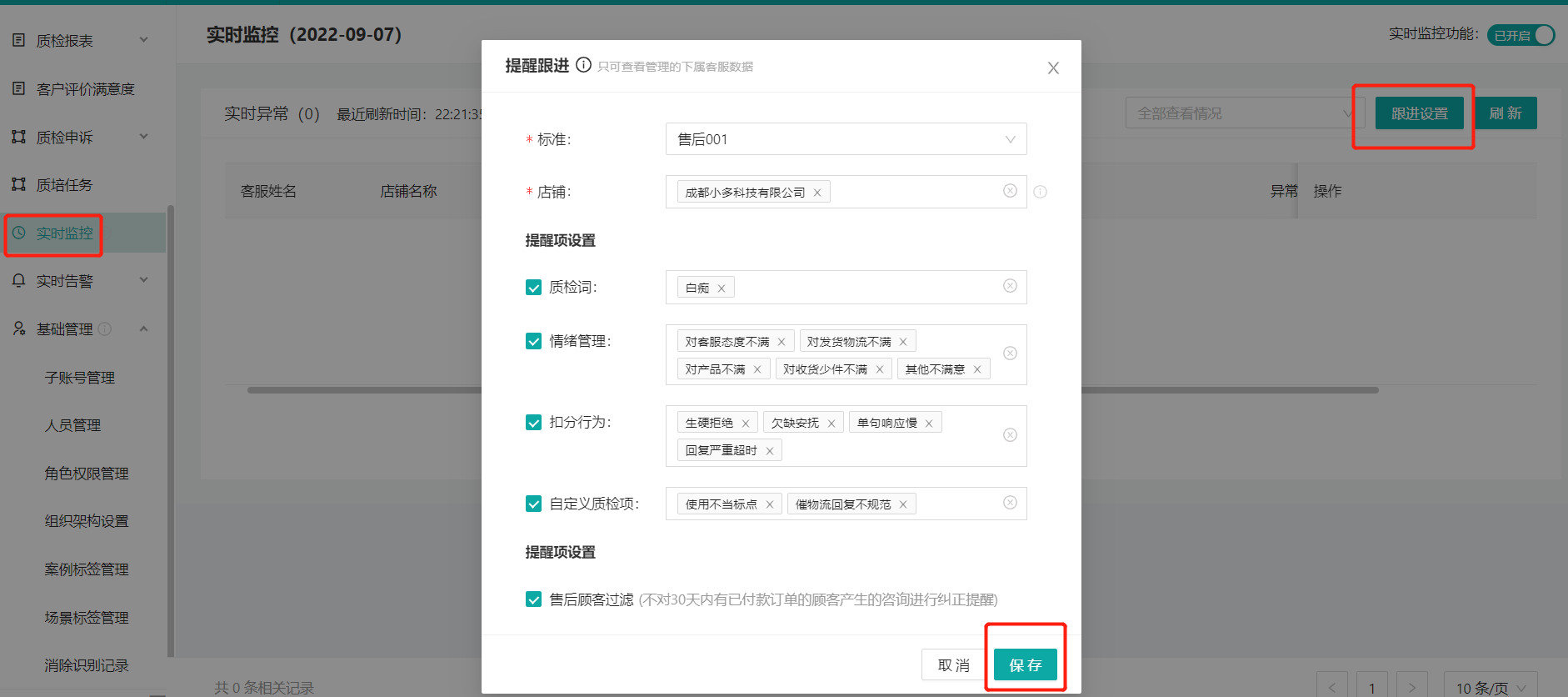Open the 10 条/页 page size dropdown
The image size is (1568, 697).
[x=1491, y=687]
